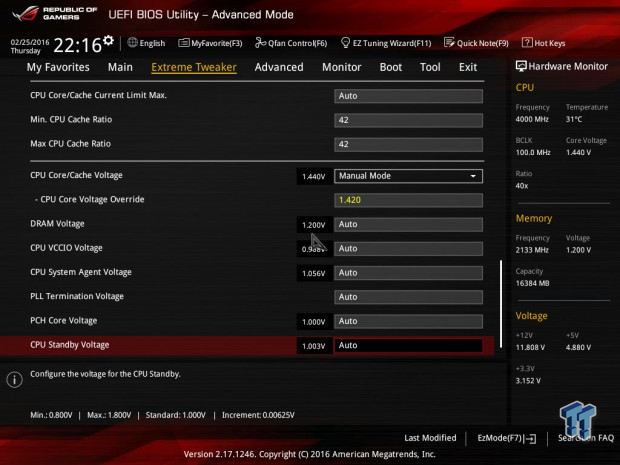
Task: Edit CPU Core Voltage Override 1.420 field
Action: [408, 200]
